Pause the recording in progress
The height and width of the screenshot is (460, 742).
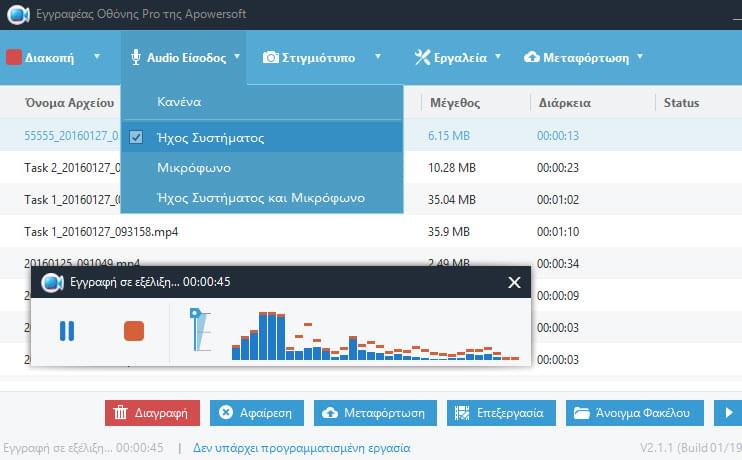pyautogui.click(x=67, y=331)
